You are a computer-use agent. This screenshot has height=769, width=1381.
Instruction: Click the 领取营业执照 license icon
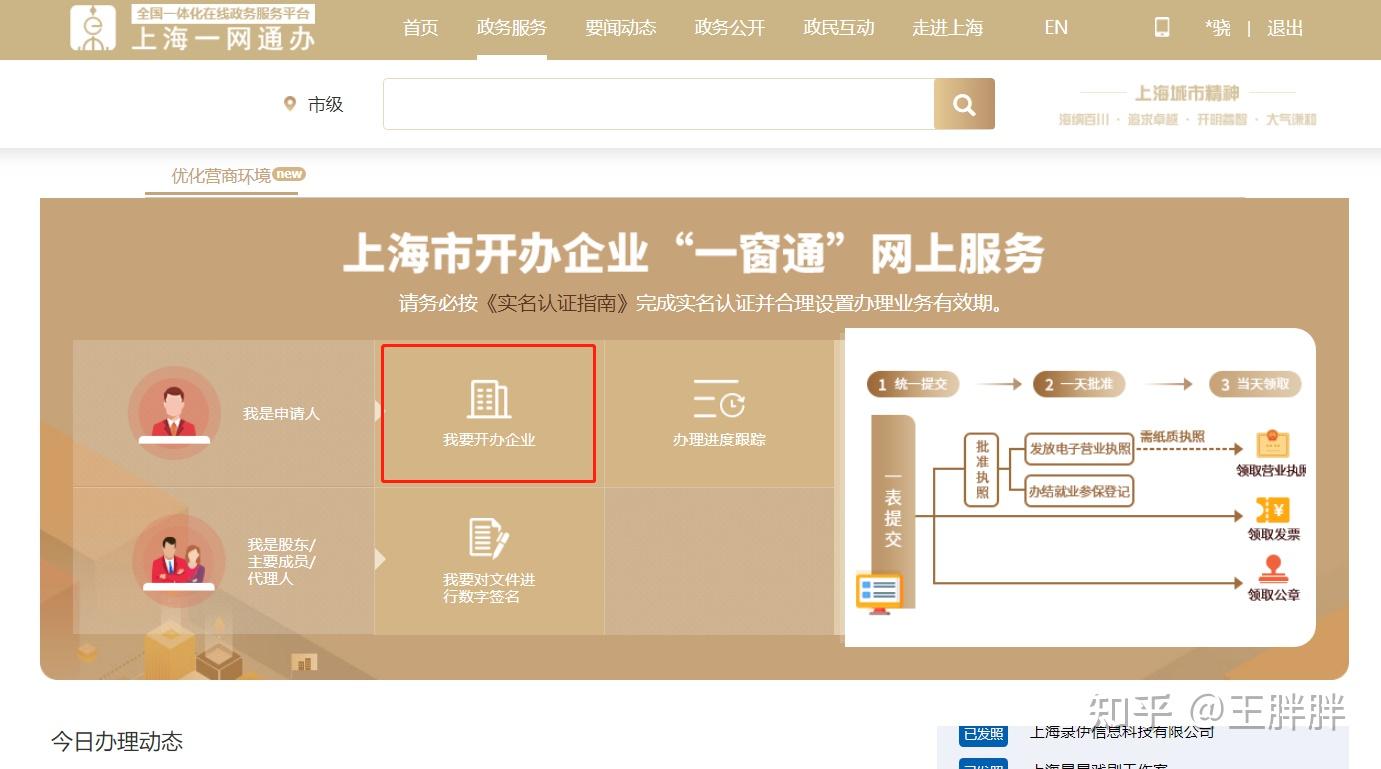click(x=1273, y=443)
